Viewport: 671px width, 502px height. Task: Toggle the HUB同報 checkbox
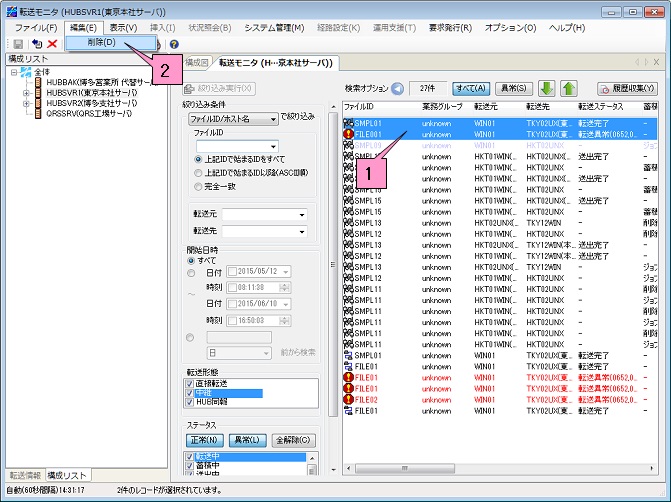(190, 402)
